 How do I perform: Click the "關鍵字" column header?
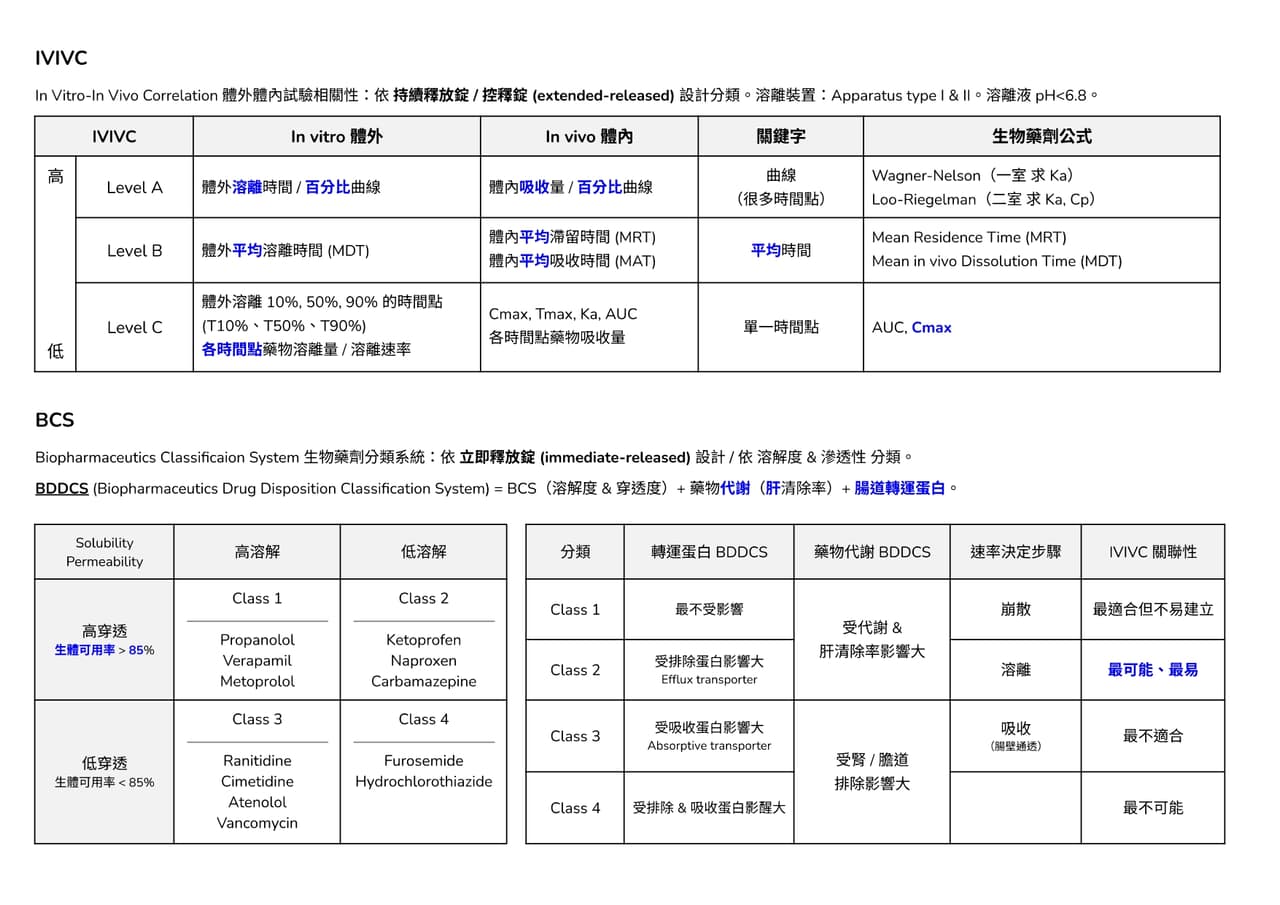[781, 137]
